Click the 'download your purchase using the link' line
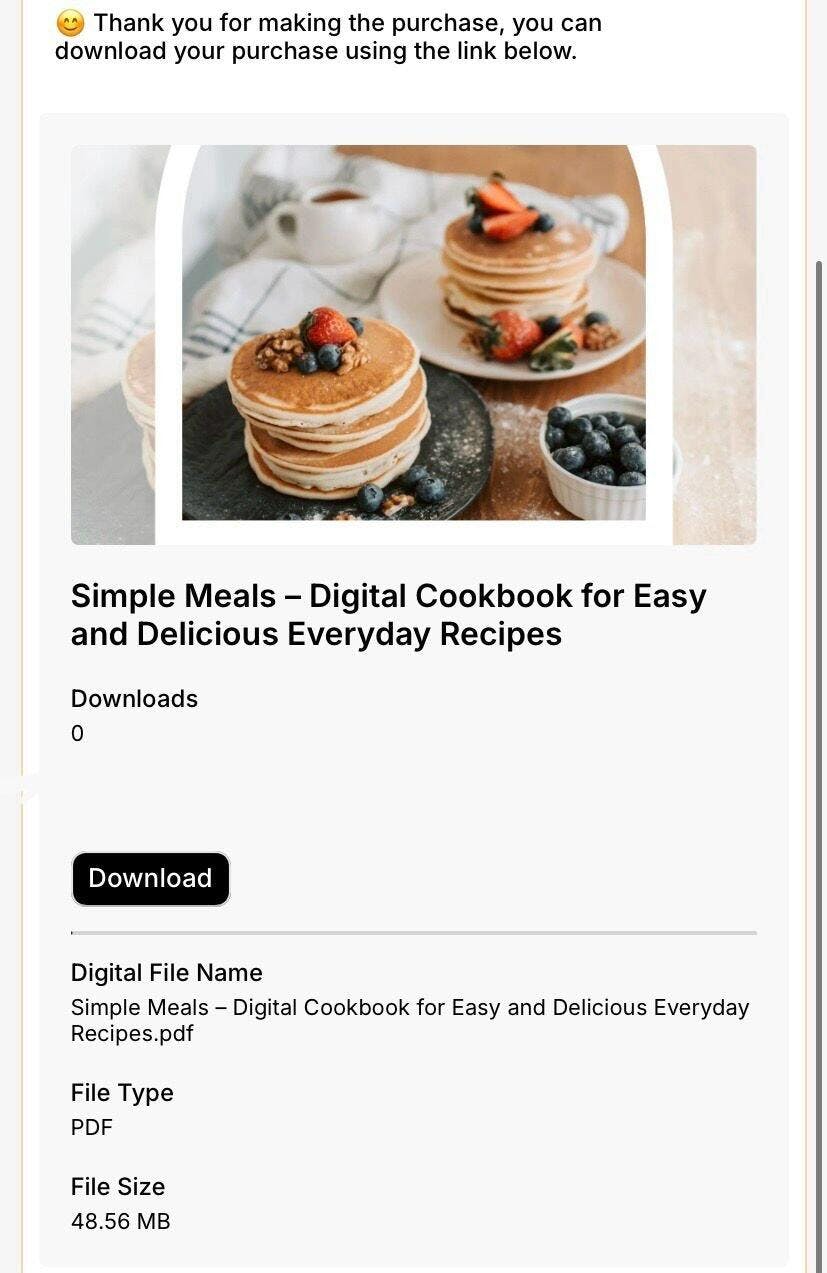Viewport: 827px width, 1273px height. tap(316, 51)
